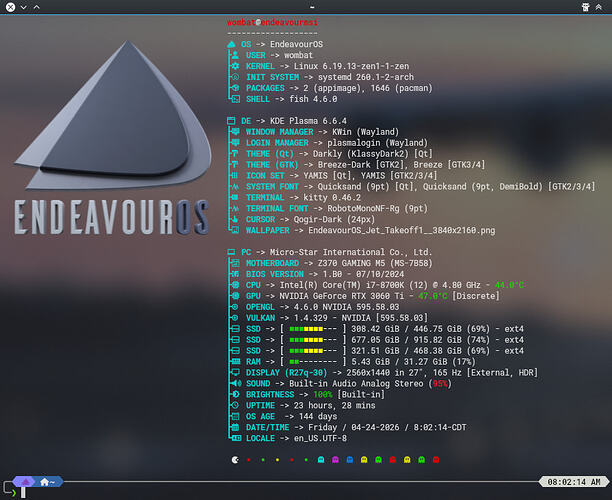Click the shell value 'fish 4.6.0'
This screenshot has width=612, height=500.
pos(313,99)
